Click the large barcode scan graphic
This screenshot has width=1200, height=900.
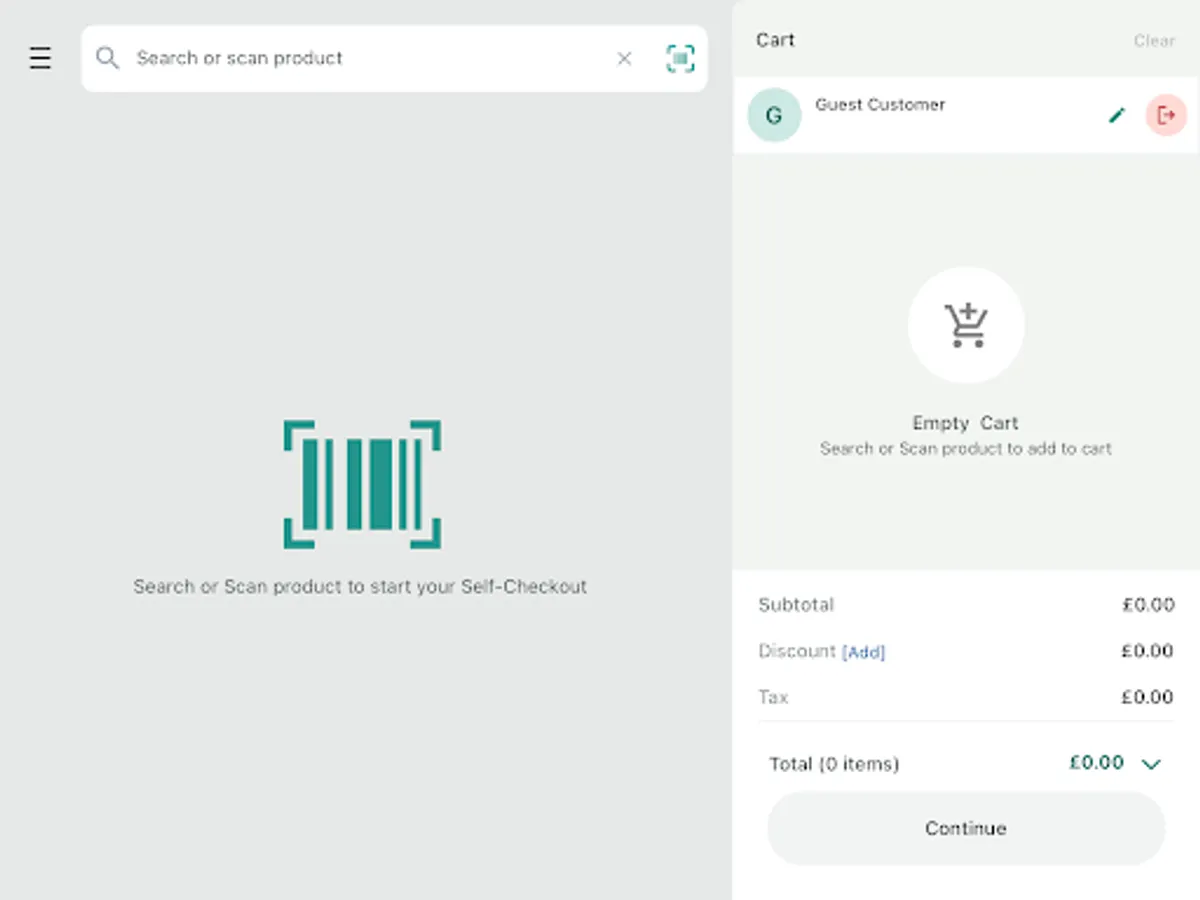point(362,484)
